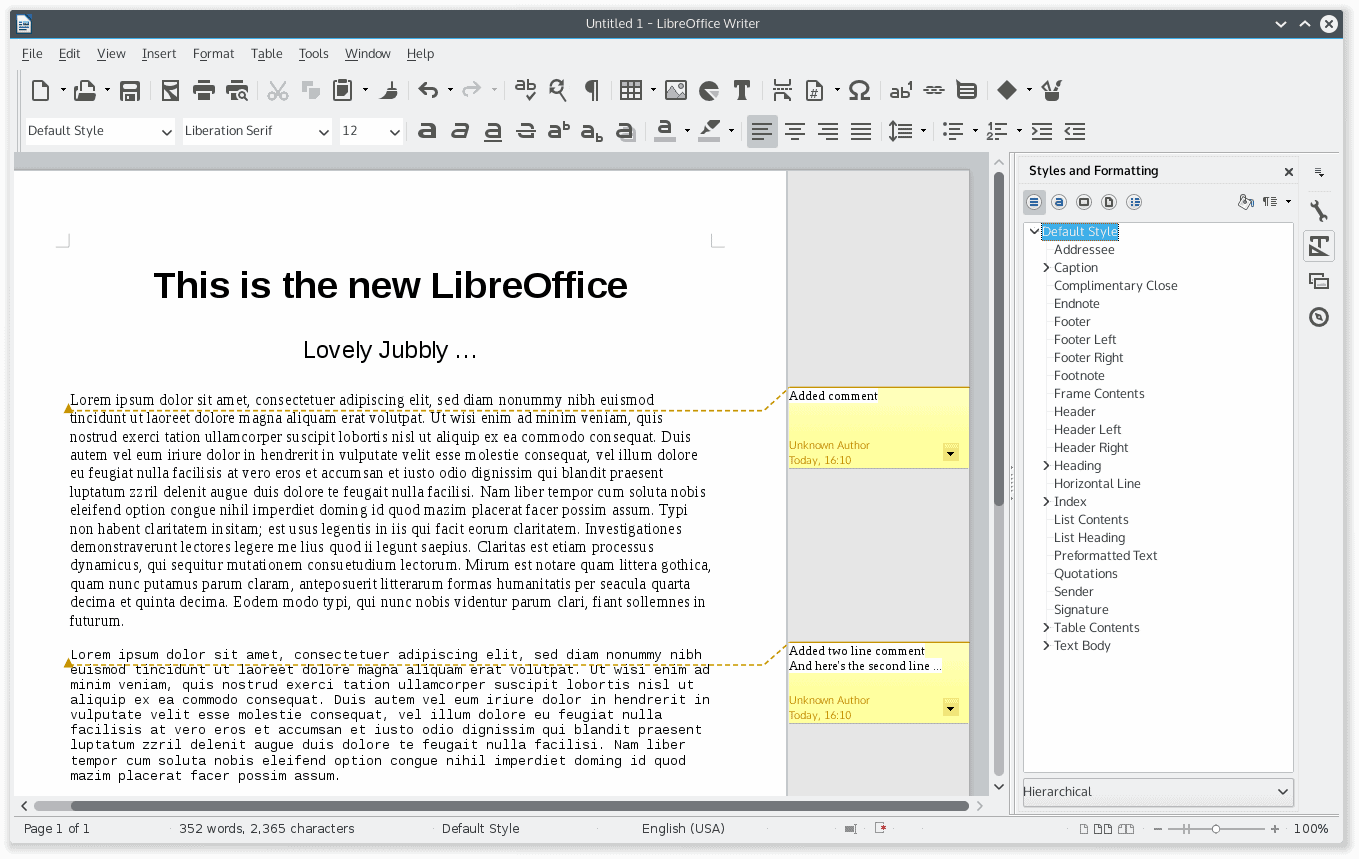Open the sidebar Navigator compass icon
Viewport: 1359px width, 859px height.
click(x=1319, y=318)
